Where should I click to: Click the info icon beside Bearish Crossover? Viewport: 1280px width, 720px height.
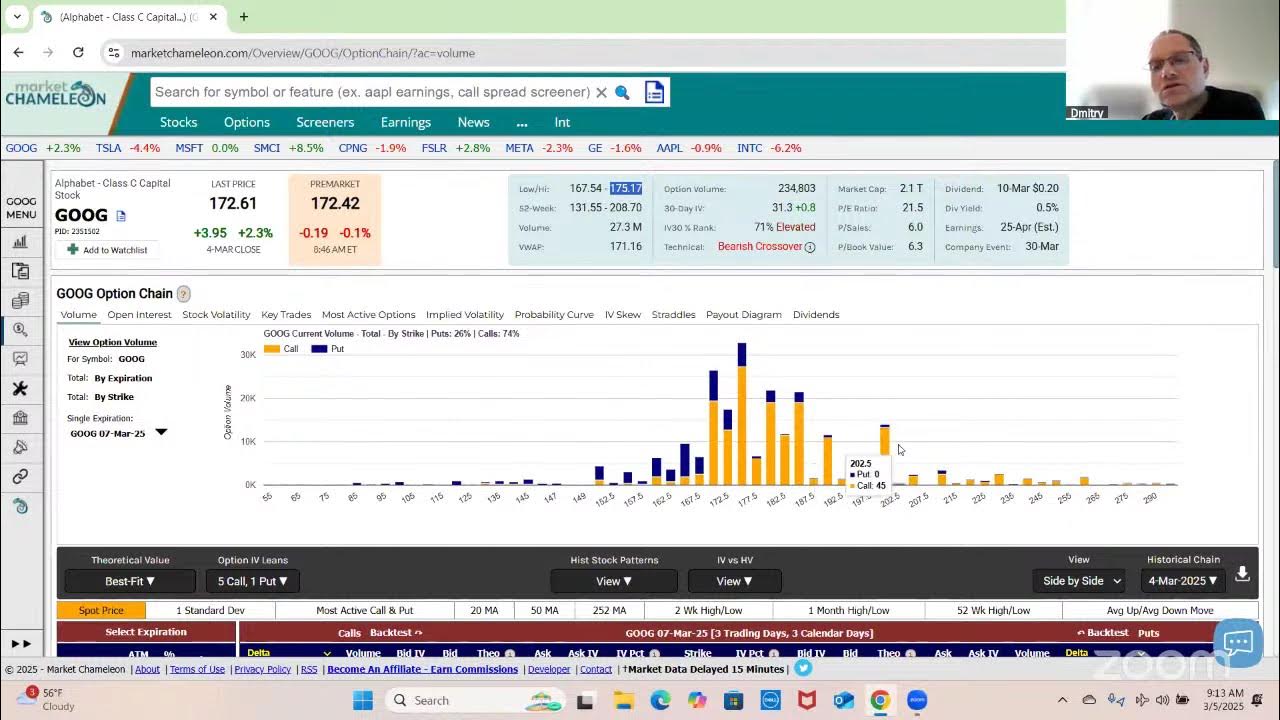pos(810,247)
